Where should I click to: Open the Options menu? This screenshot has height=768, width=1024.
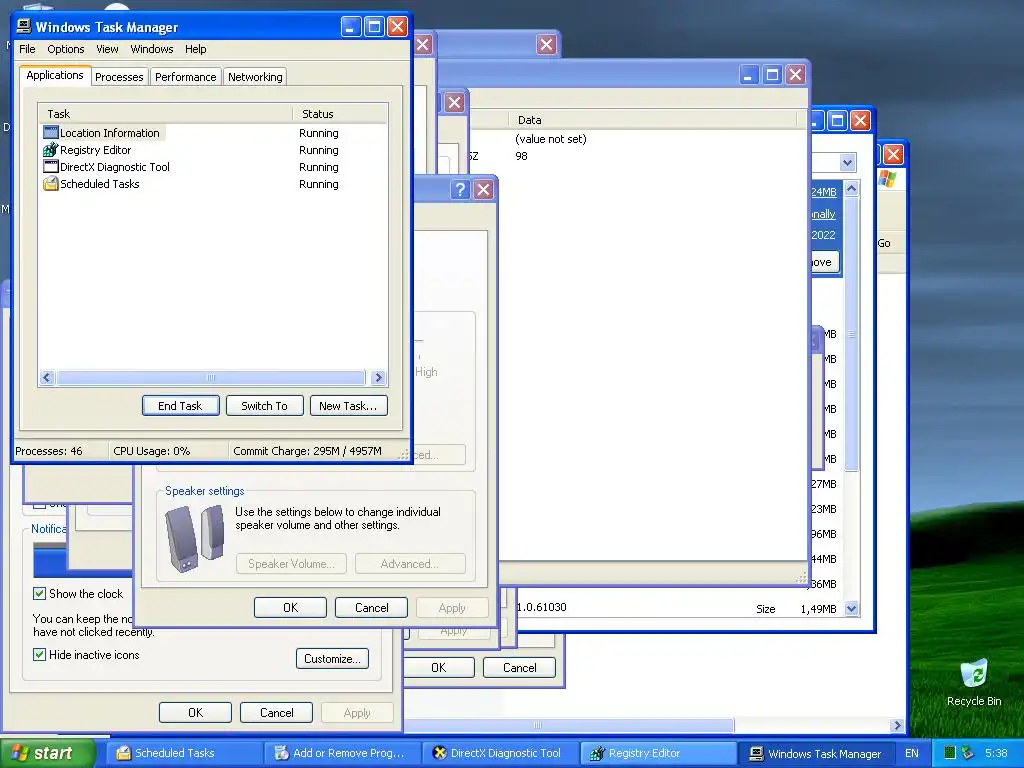pyautogui.click(x=65, y=49)
